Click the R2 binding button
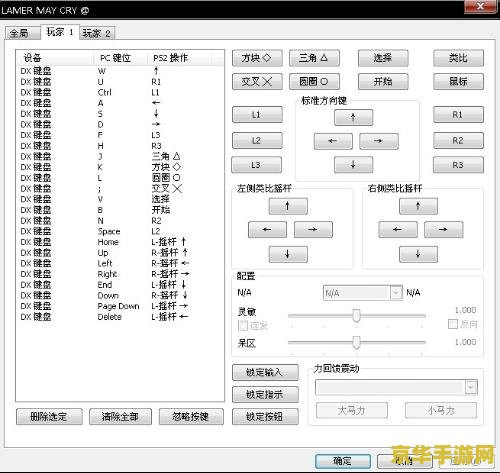 (x=458, y=140)
